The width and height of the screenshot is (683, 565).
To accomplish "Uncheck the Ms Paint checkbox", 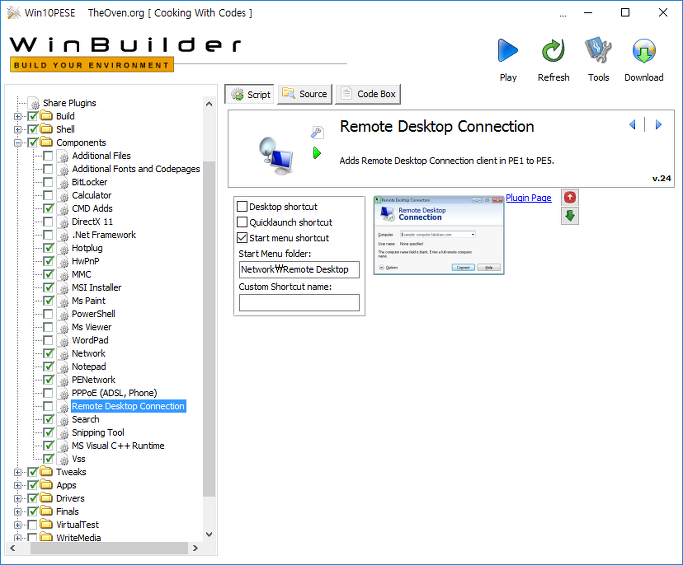I will click(48, 301).
